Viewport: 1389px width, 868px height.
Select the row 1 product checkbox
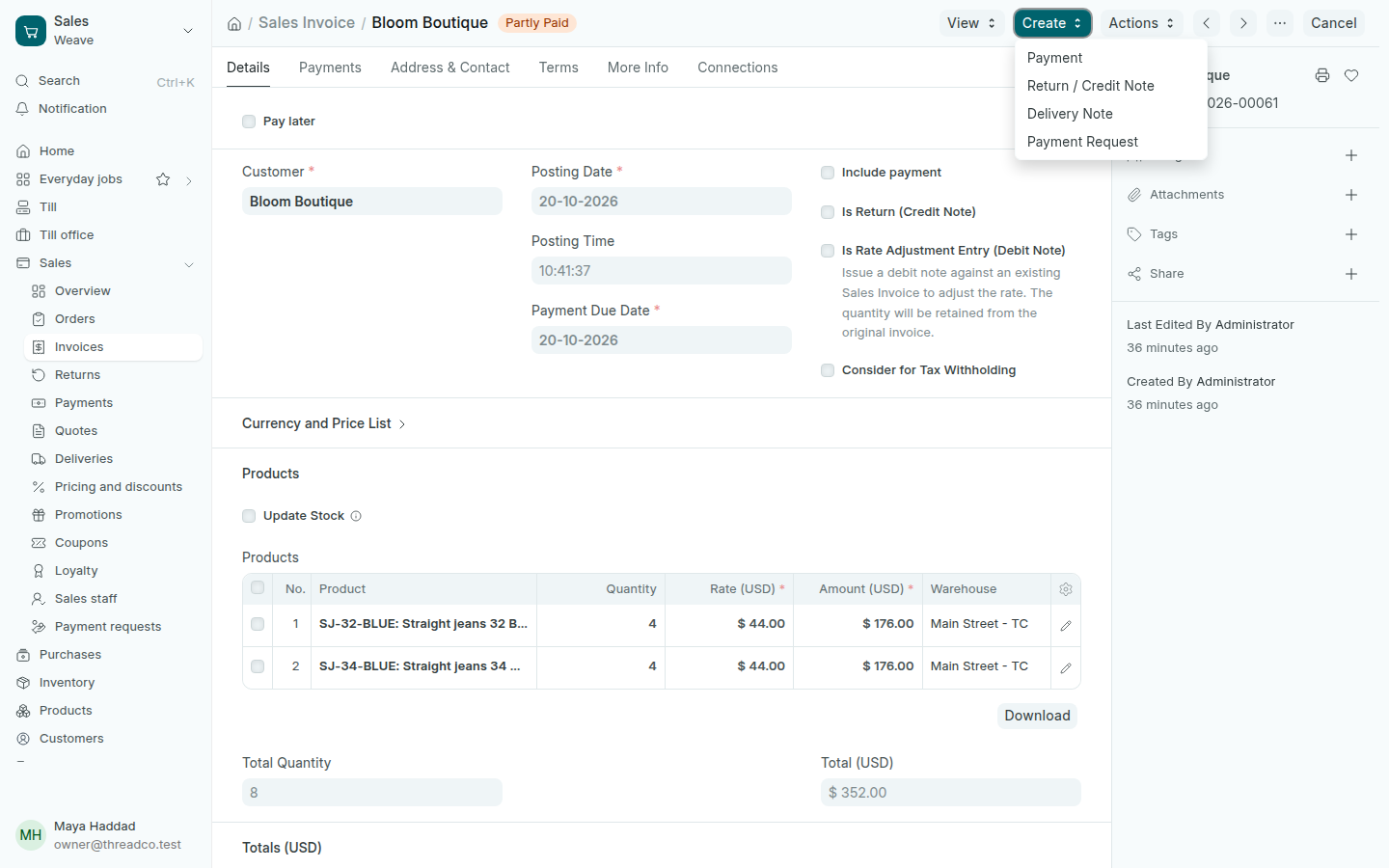258,624
